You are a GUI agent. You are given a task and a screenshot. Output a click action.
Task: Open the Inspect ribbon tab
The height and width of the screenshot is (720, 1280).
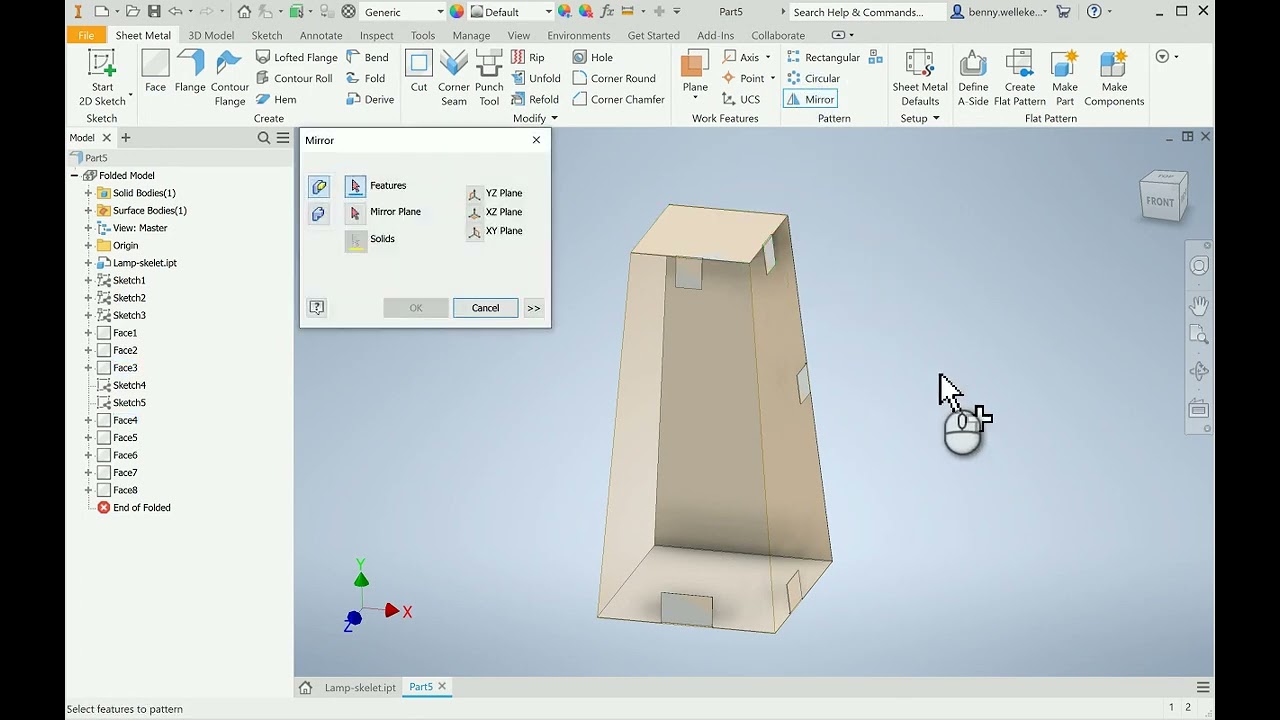(x=377, y=35)
